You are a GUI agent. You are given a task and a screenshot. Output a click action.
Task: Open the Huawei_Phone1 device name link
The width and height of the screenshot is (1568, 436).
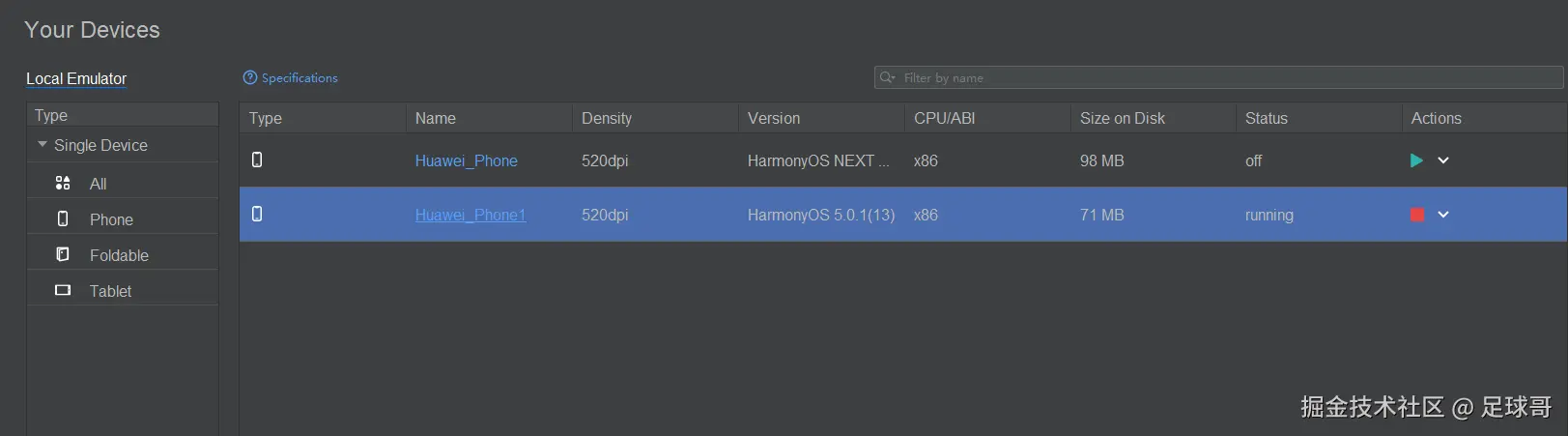470,215
